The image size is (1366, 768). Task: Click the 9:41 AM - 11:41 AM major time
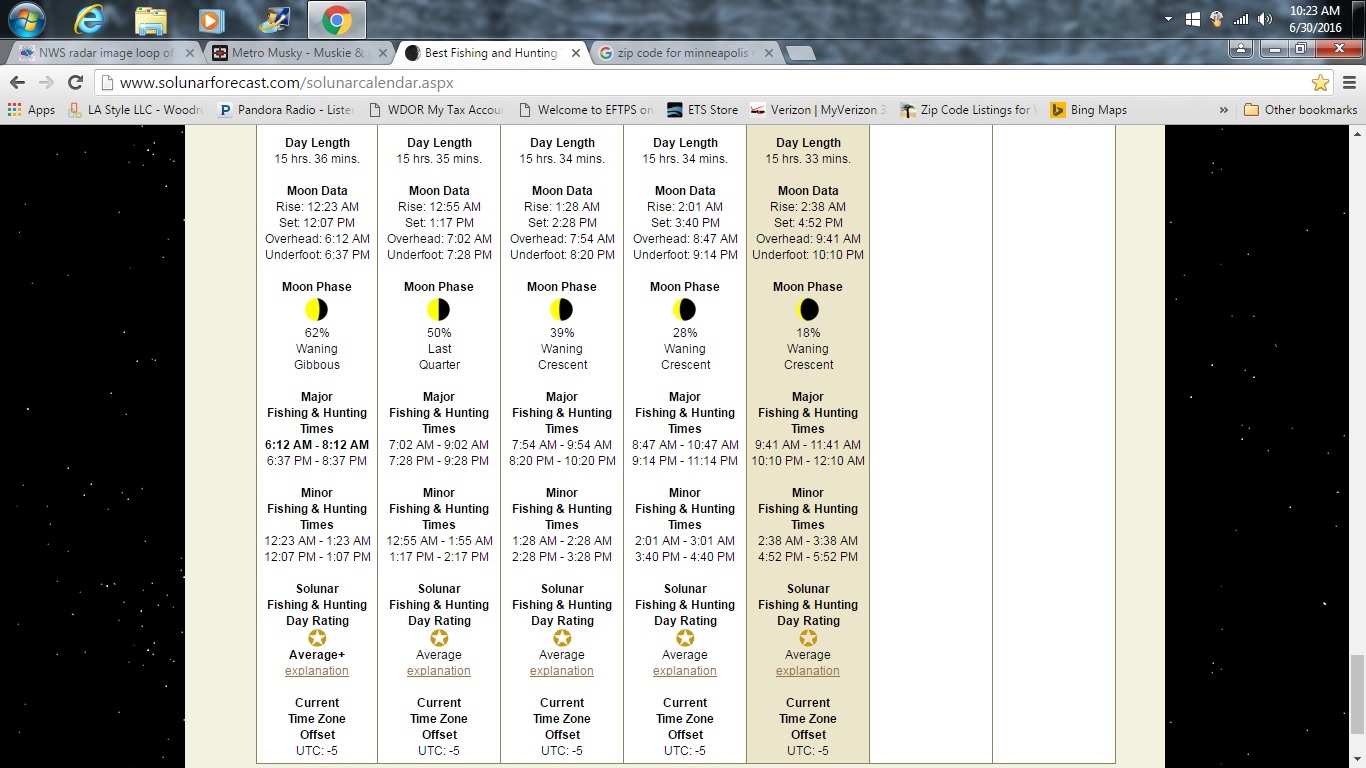point(807,445)
